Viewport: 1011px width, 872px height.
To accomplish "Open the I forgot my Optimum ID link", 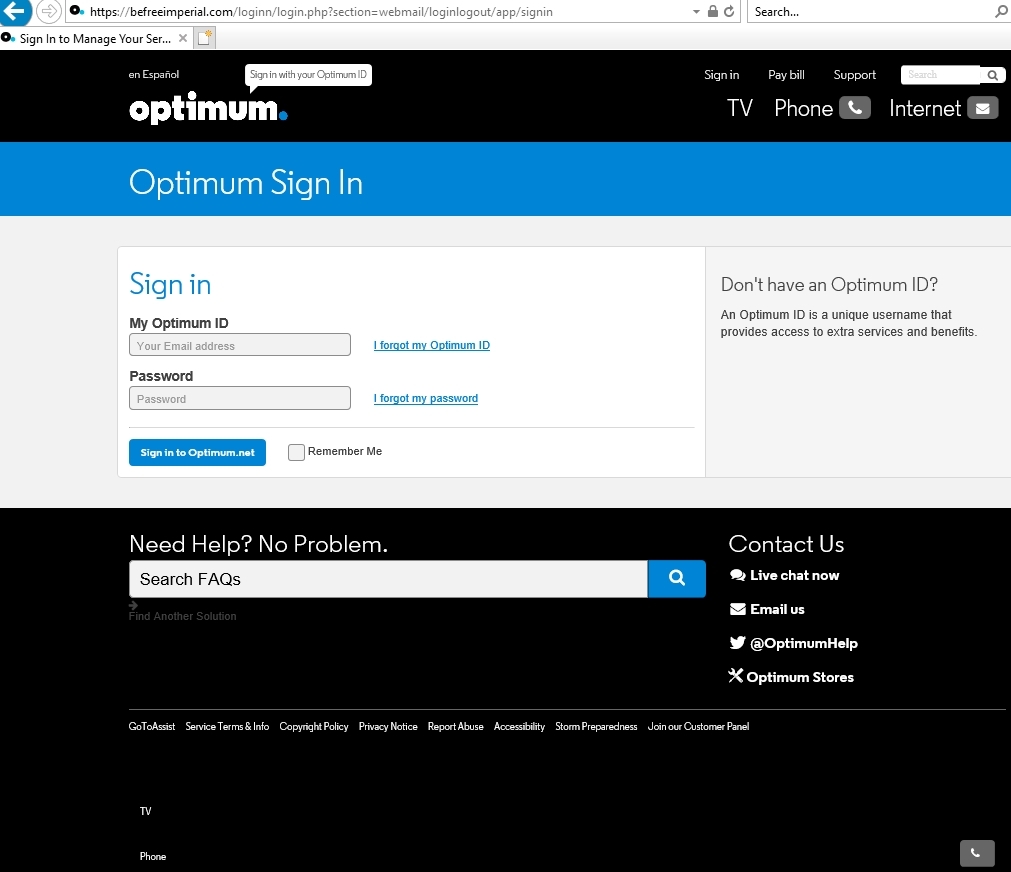I will (x=431, y=345).
